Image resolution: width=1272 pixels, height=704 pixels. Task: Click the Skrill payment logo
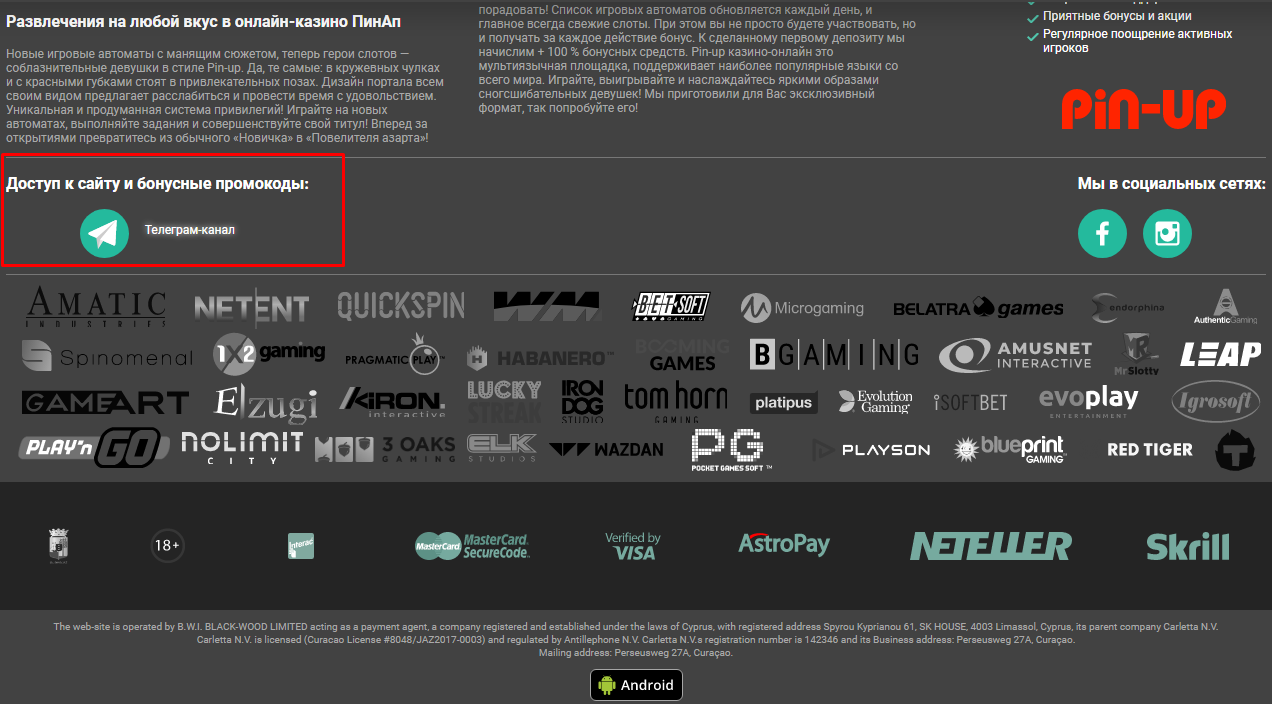[x=1188, y=546]
